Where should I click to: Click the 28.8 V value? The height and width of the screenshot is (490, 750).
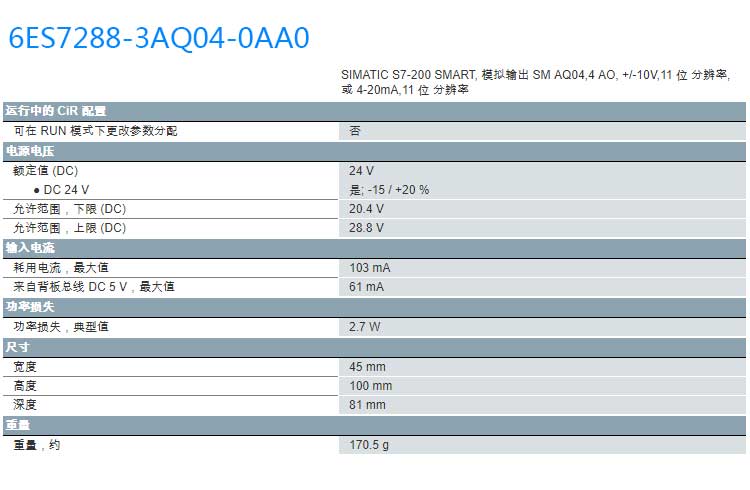[x=366, y=228]
